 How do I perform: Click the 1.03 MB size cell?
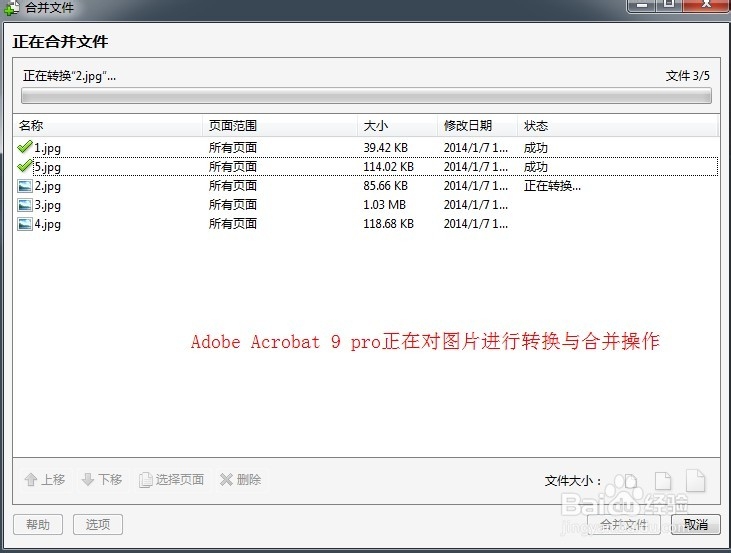click(x=385, y=205)
